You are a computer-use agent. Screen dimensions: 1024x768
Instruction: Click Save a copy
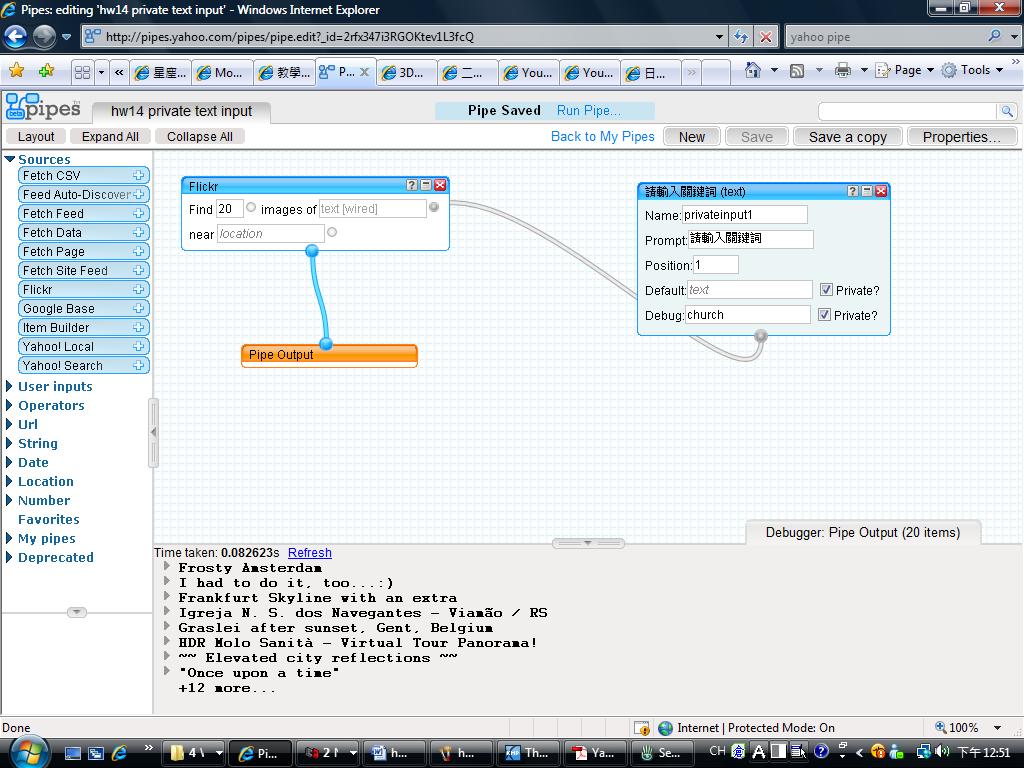point(848,137)
